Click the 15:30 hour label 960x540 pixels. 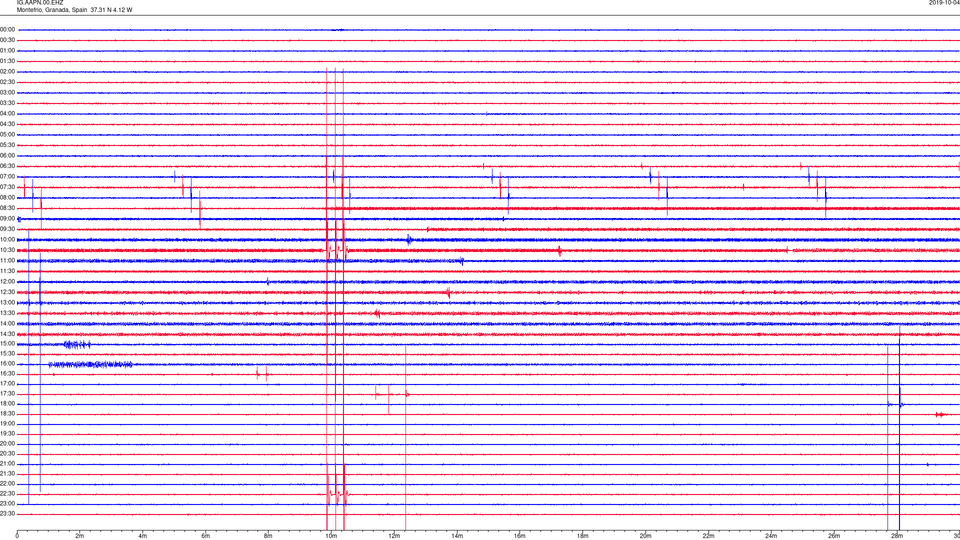coord(7,353)
